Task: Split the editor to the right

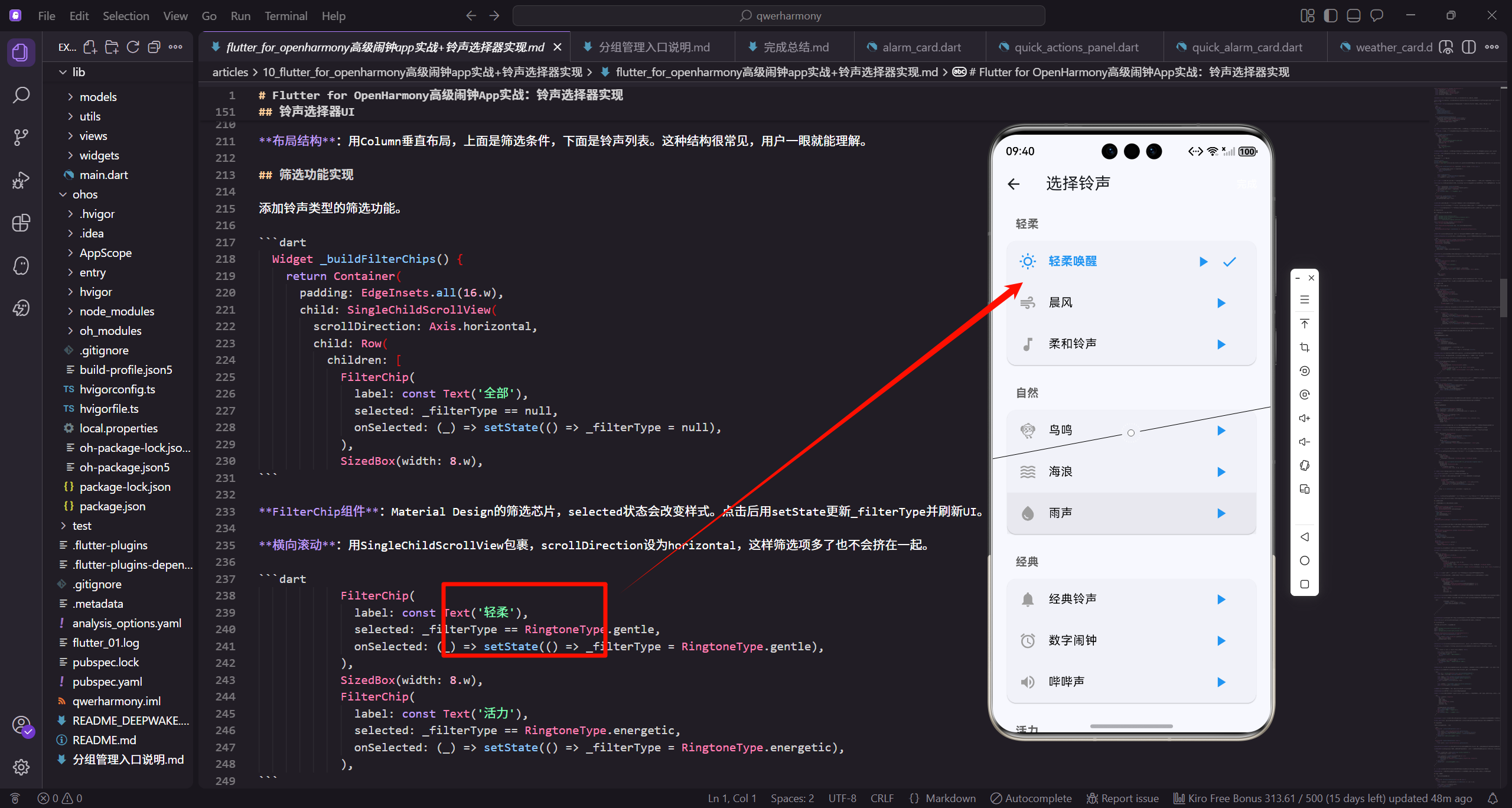Action: click(x=1469, y=47)
